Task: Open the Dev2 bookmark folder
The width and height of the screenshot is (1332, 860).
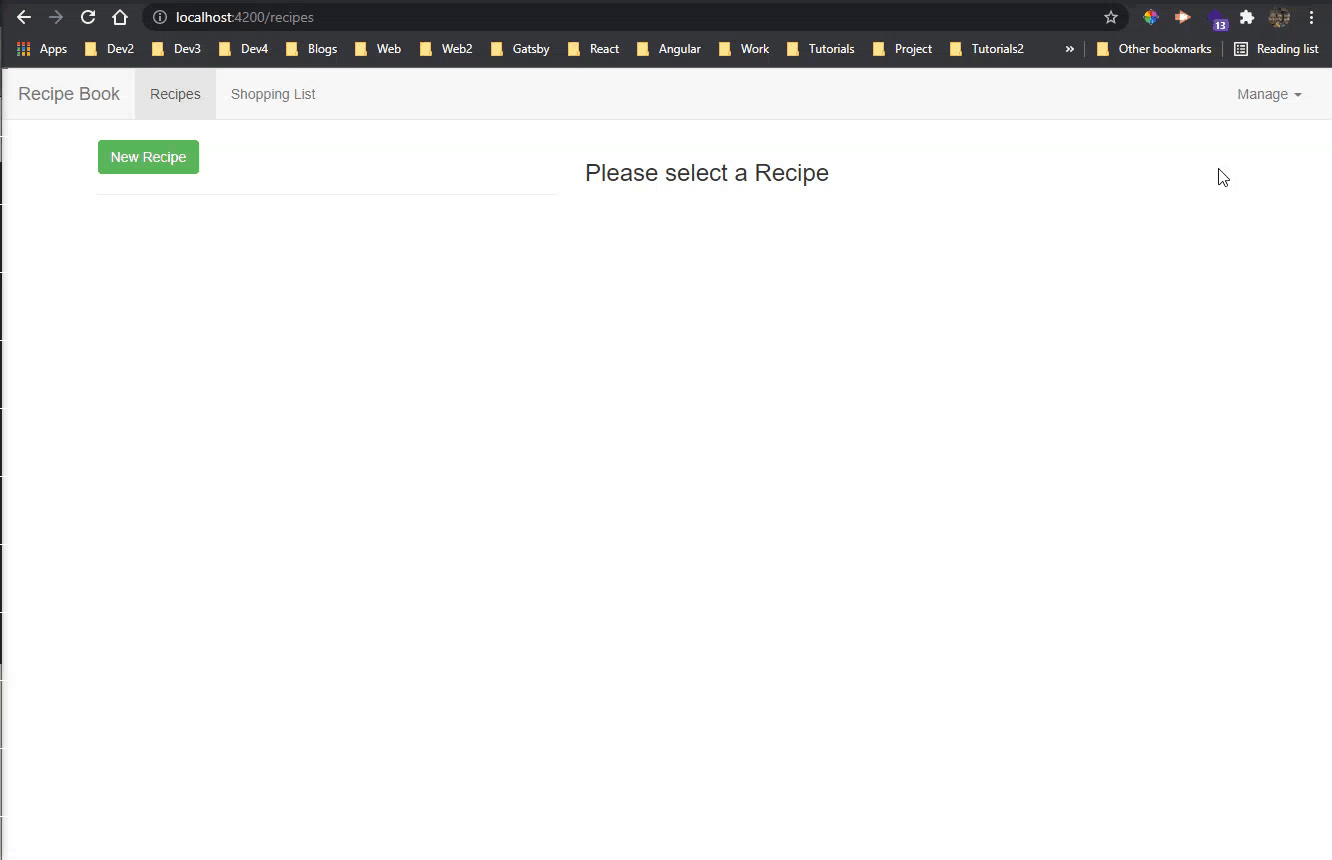Action: (x=110, y=48)
